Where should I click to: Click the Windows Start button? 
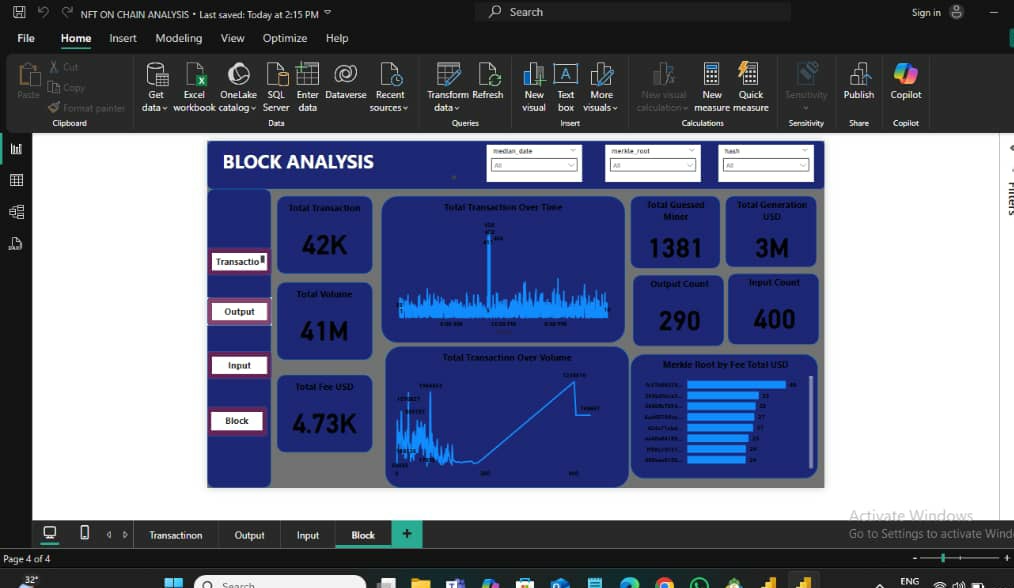pos(173,582)
